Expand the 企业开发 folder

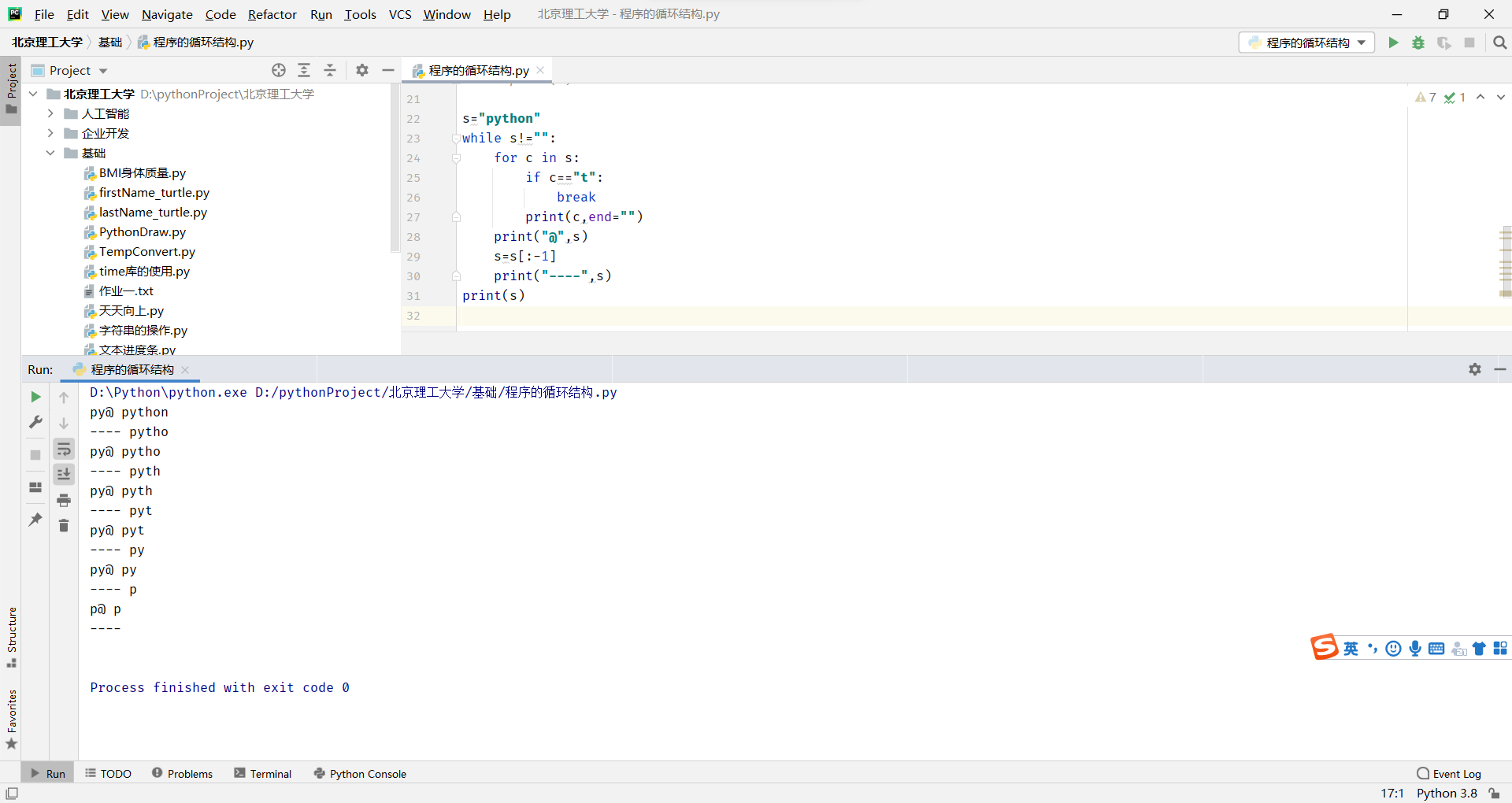pos(50,133)
